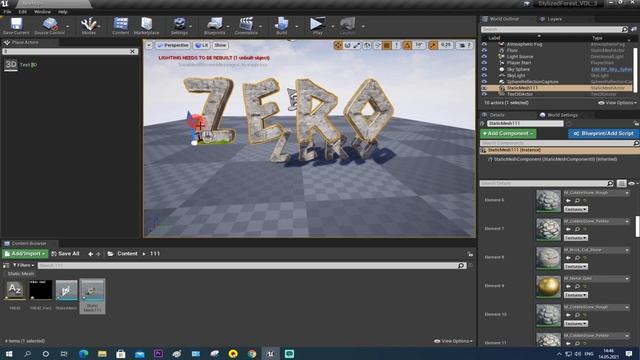Image resolution: width=640 pixels, height=360 pixels.
Task: Open viewport options arrow menu
Action: [149, 45]
